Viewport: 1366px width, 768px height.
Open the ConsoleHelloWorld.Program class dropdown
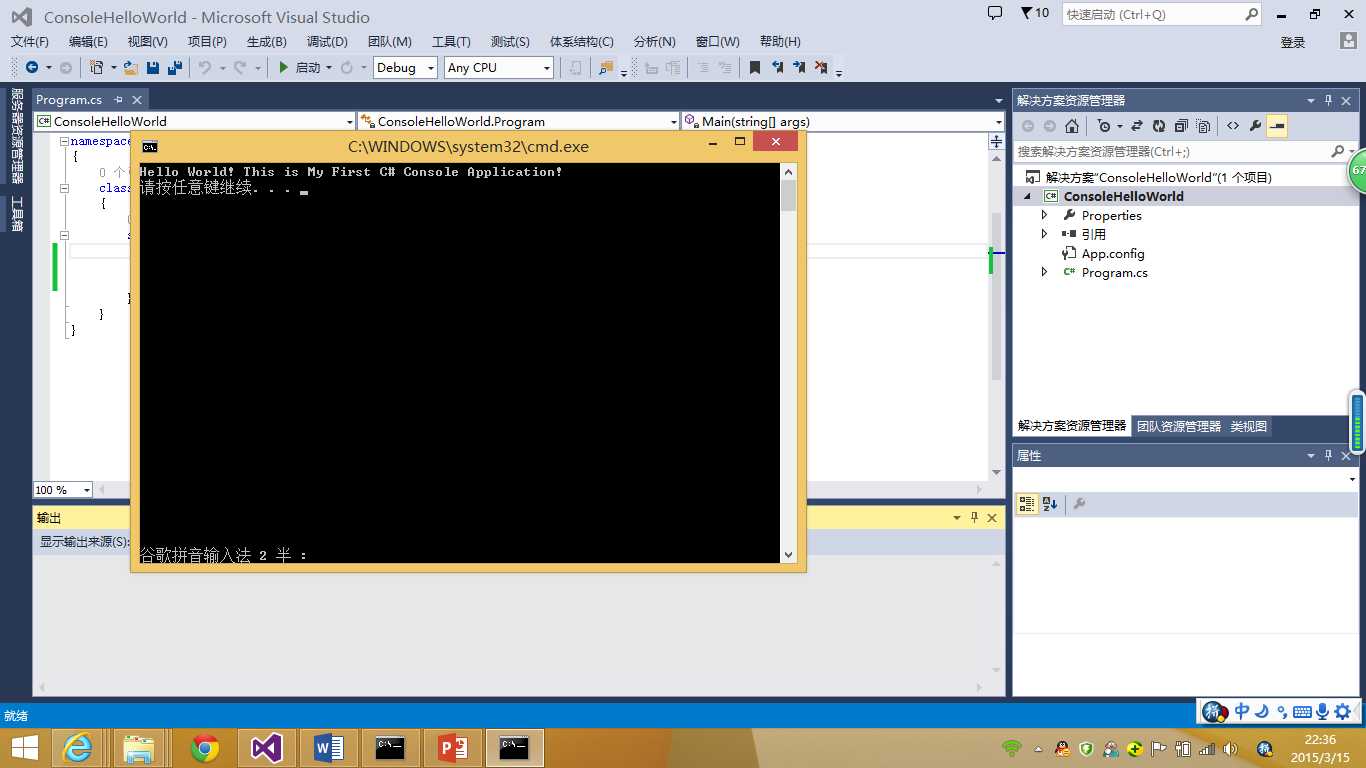[x=674, y=122]
